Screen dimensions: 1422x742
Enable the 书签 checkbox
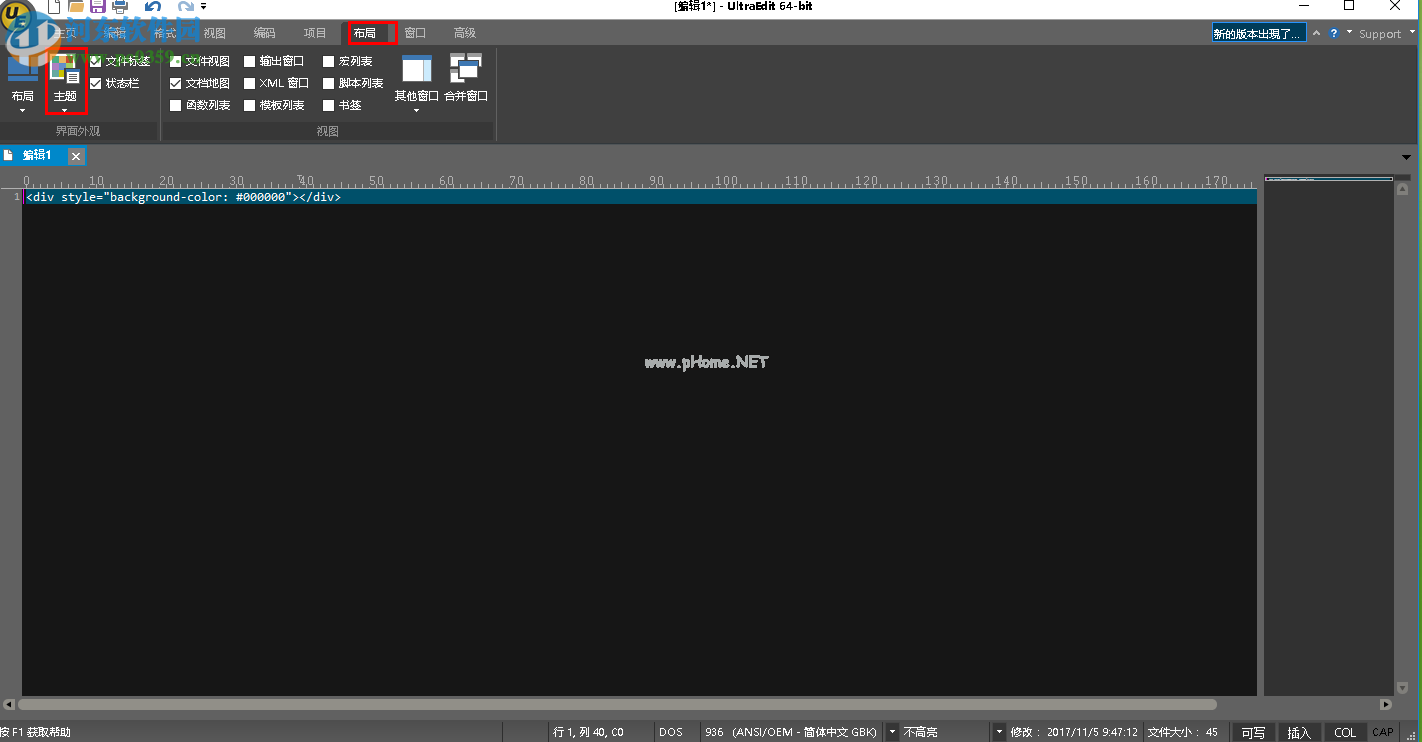tap(328, 105)
